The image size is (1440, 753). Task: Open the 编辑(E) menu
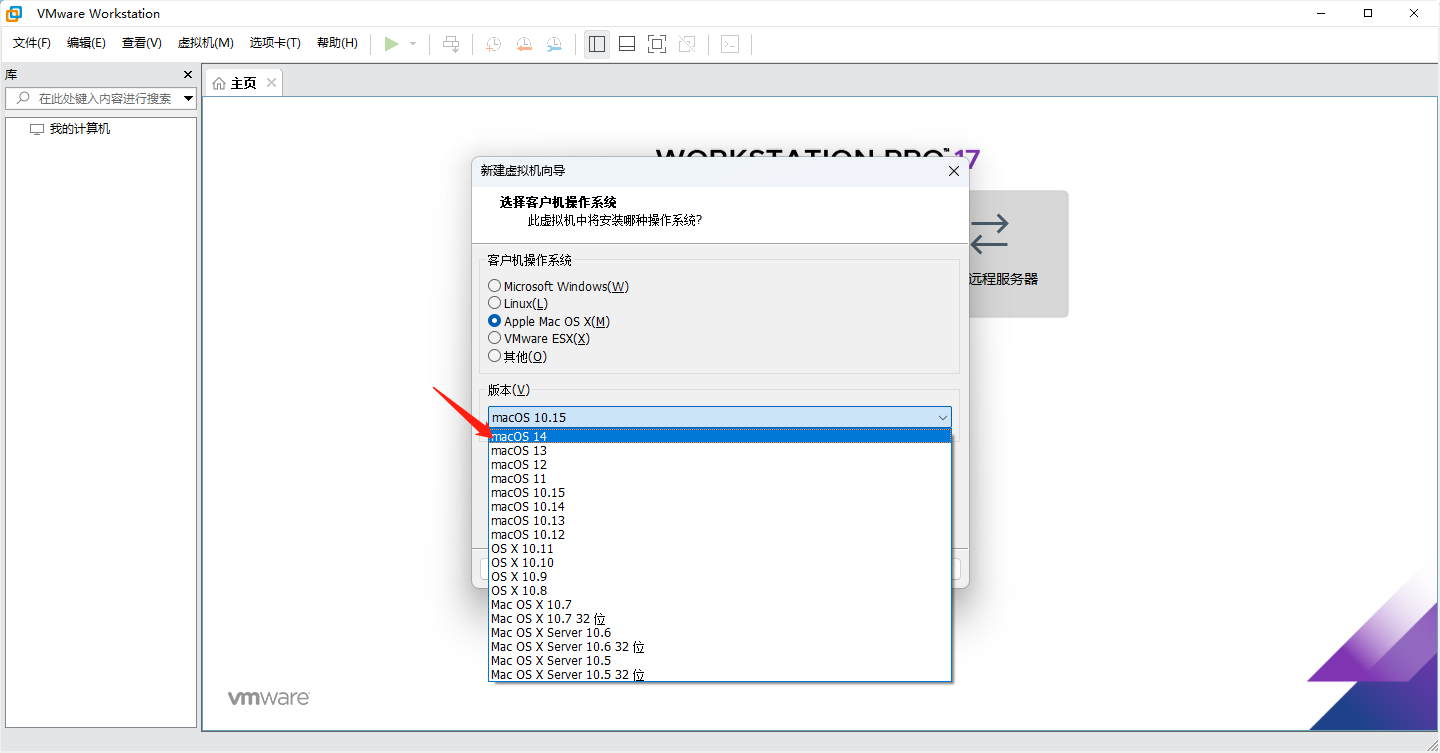point(86,43)
